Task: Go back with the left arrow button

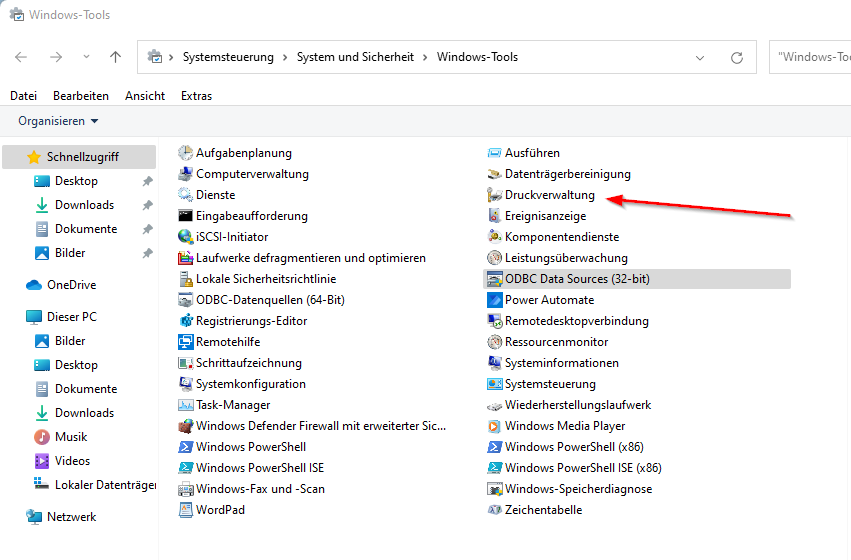Action: click(x=21, y=57)
